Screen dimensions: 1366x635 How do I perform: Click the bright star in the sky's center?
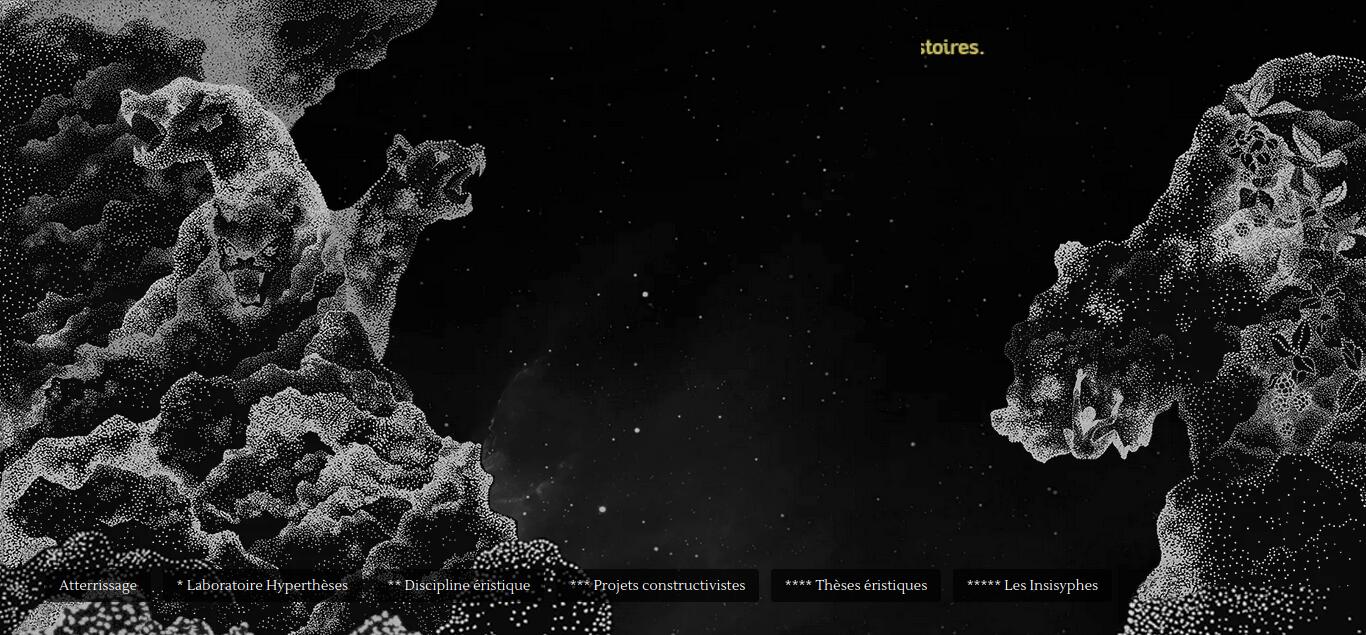pos(645,294)
